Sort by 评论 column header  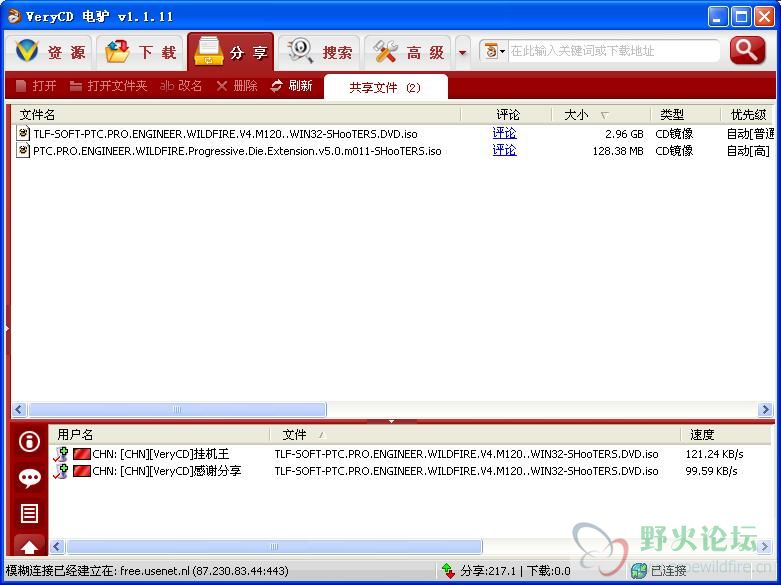click(507, 115)
